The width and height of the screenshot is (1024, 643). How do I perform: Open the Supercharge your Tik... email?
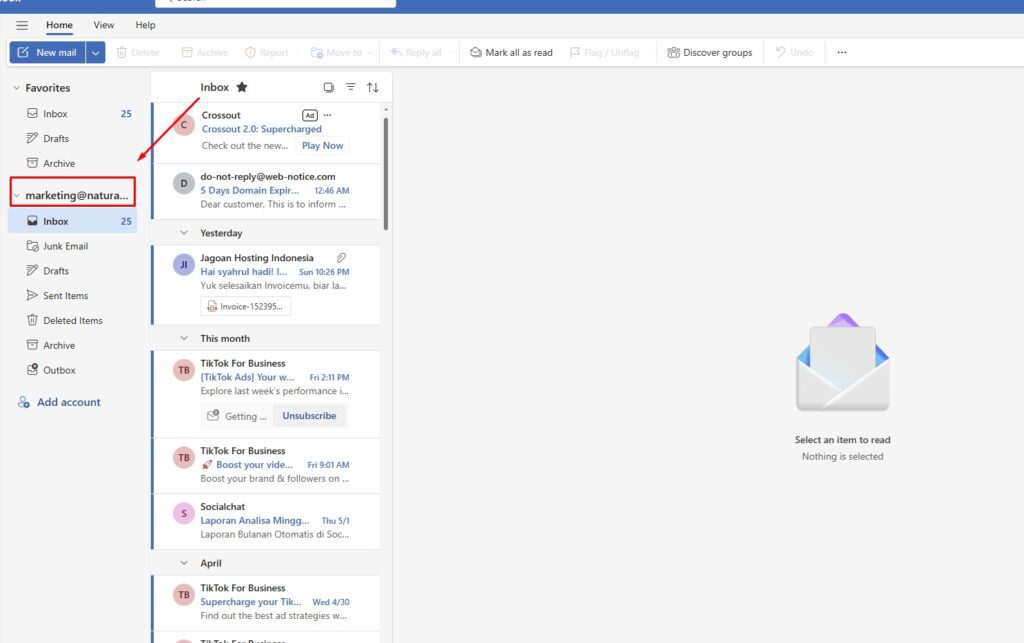tap(266, 603)
